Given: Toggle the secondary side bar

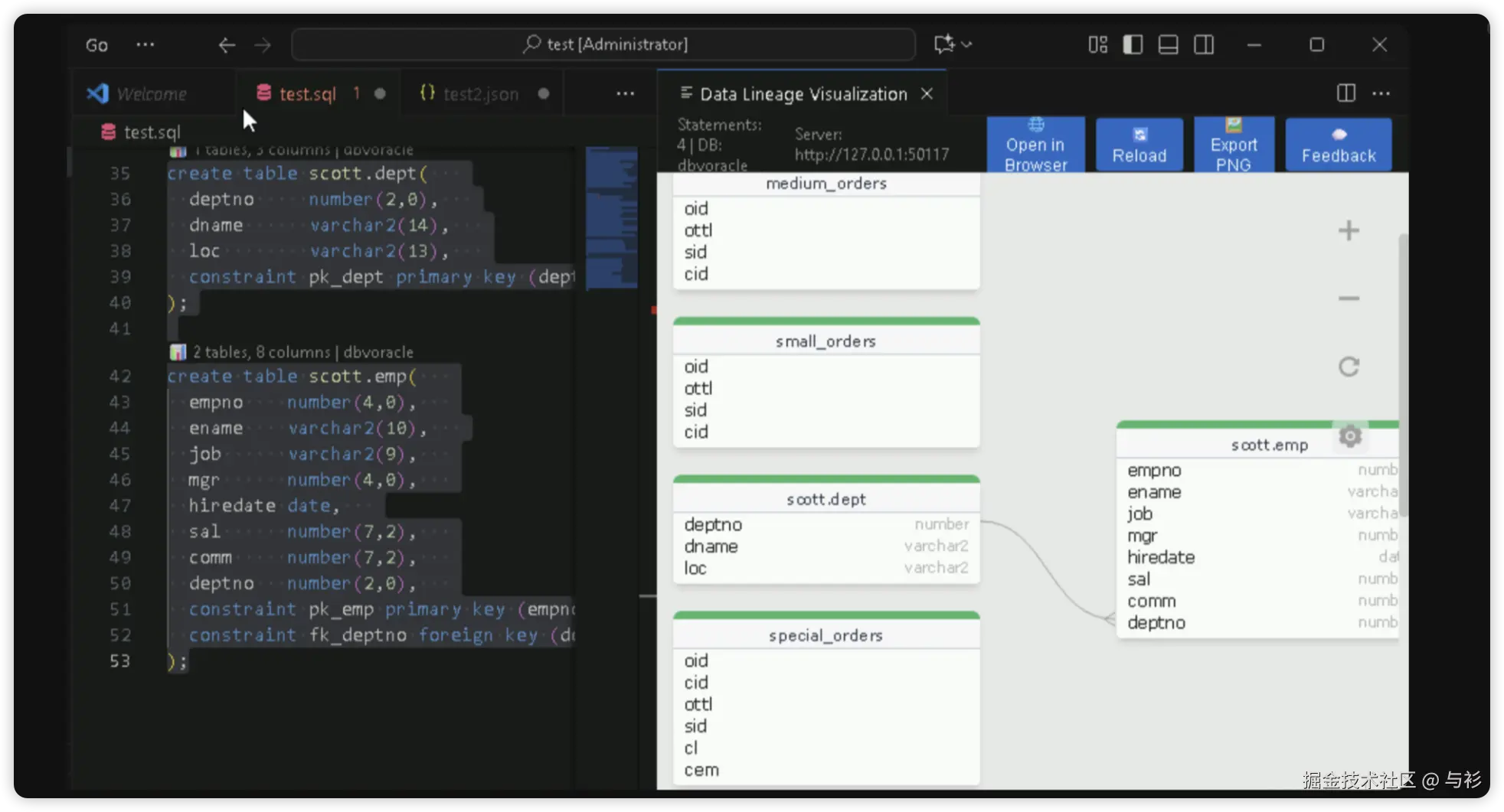Looking at the screenshot, I should (x=1203, y=44).
